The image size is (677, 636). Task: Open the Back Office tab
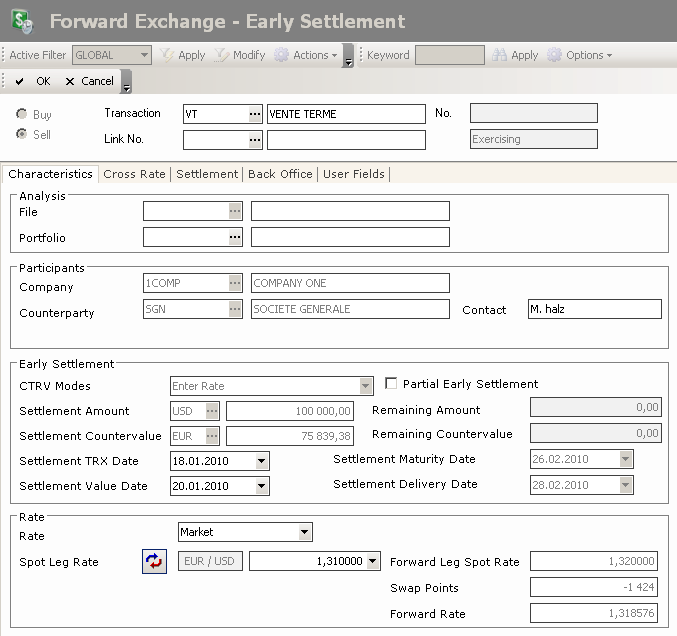pyautogui.click(x=280, y=174)
